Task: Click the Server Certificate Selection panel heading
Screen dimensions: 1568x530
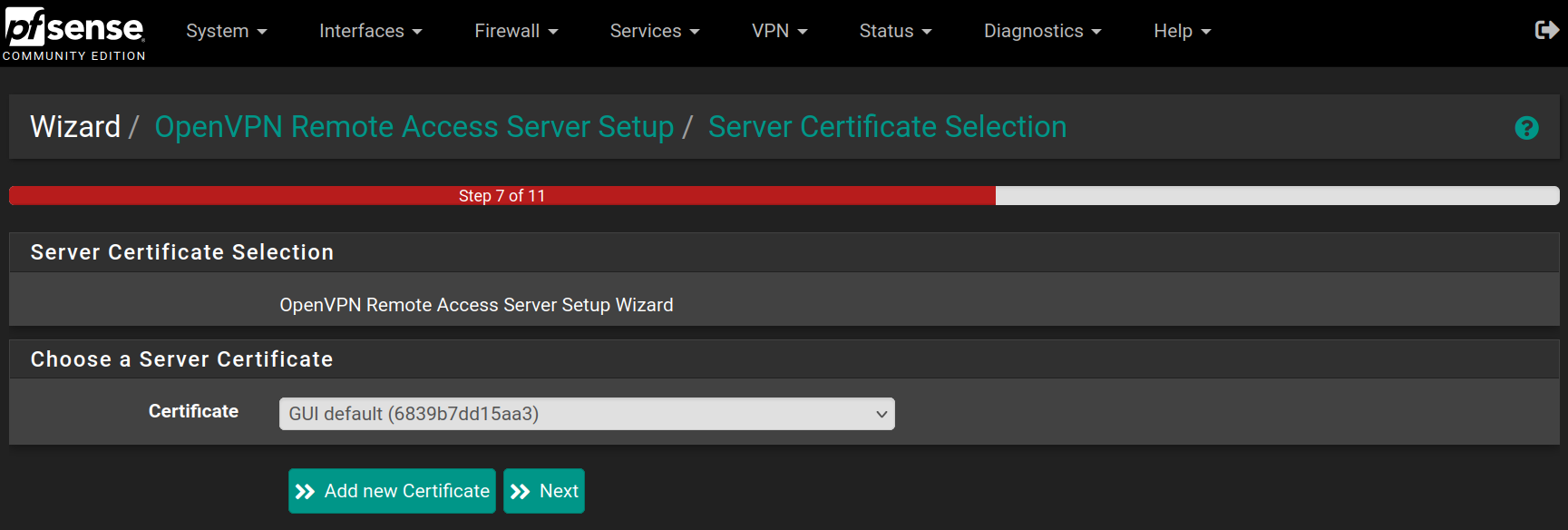Action: [182, 252]
